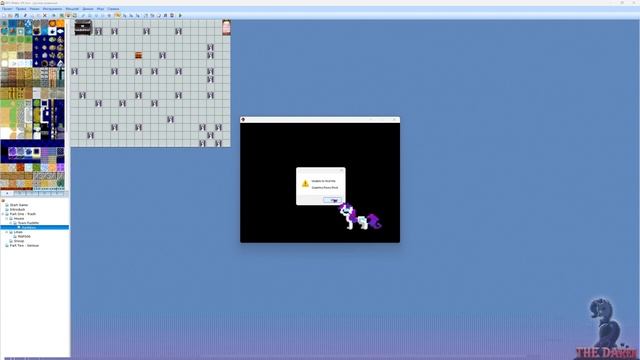This screenshot has height=360, width=640.
Task: Open the Character Generator toolbar icon
Action: pyautogui.click(x=172, y=16)
